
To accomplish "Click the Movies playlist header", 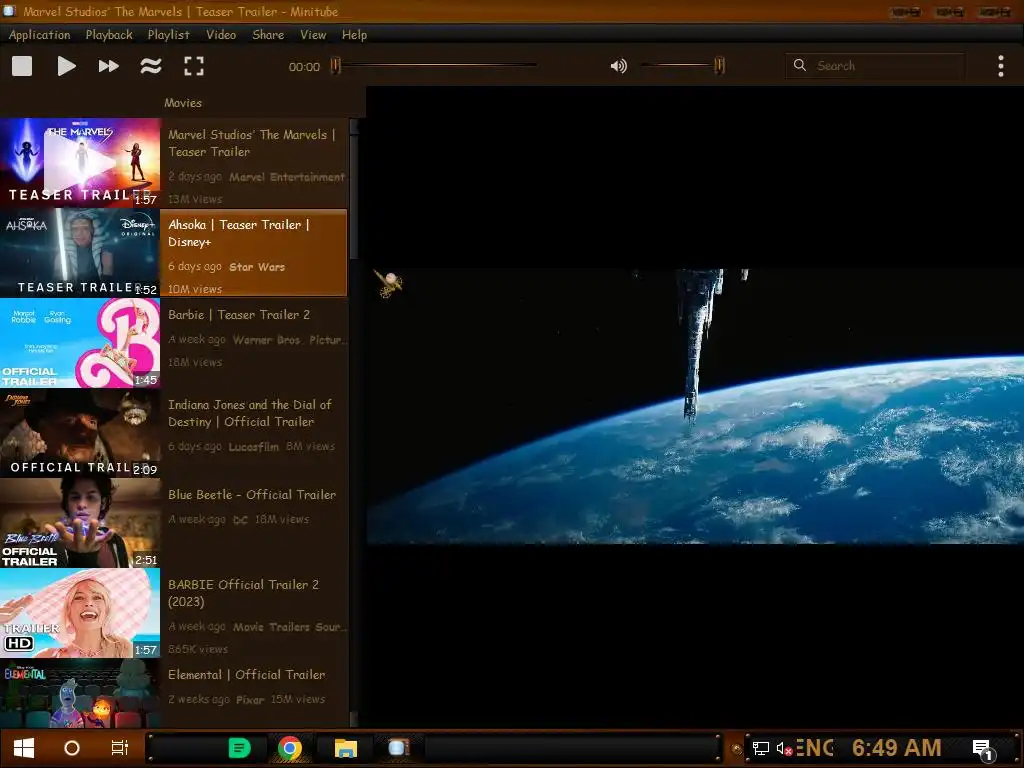I will coord(183,103).
